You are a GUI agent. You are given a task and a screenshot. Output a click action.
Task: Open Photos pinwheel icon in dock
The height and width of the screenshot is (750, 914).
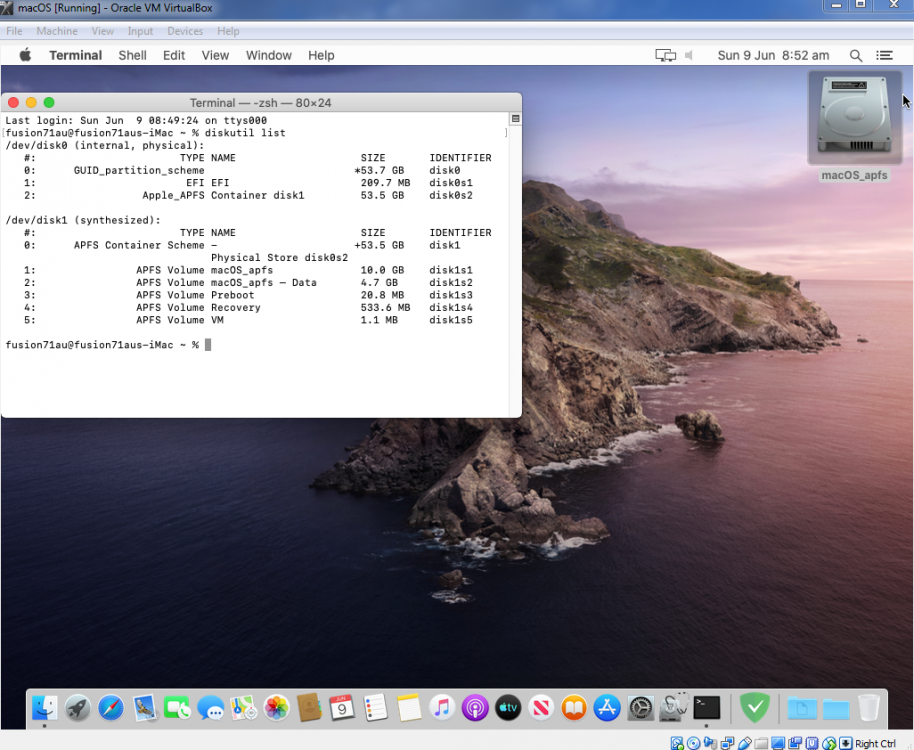point(276,708)
